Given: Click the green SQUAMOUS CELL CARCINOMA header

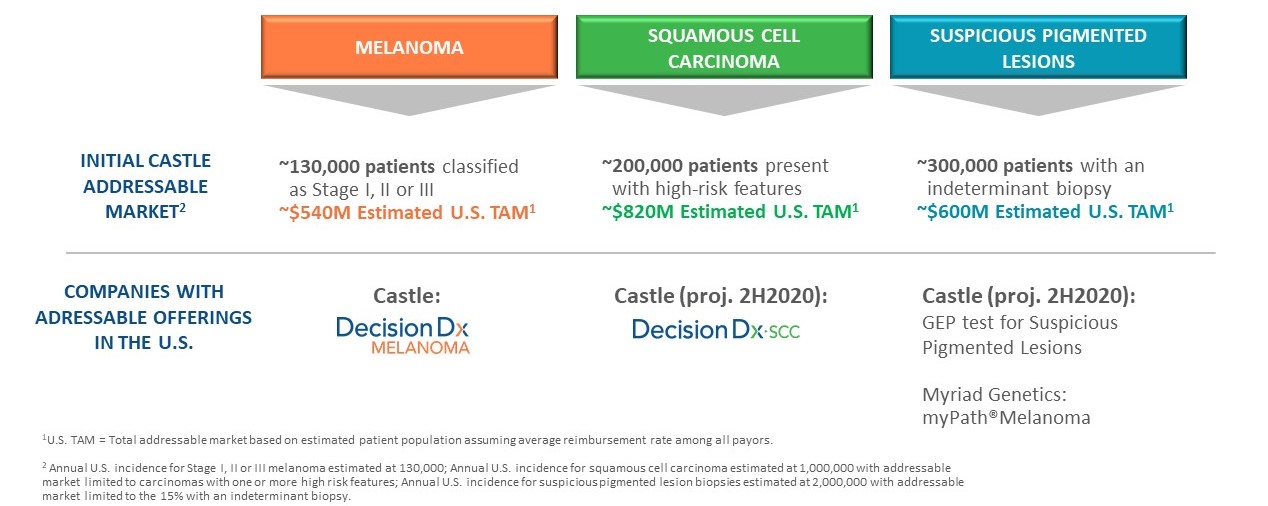Looking at the screenshot, I should coord(725,47).
